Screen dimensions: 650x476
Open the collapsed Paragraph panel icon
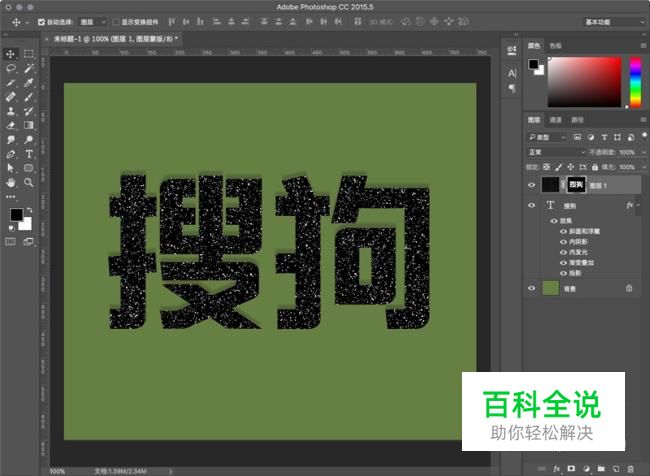click(512, 88)
